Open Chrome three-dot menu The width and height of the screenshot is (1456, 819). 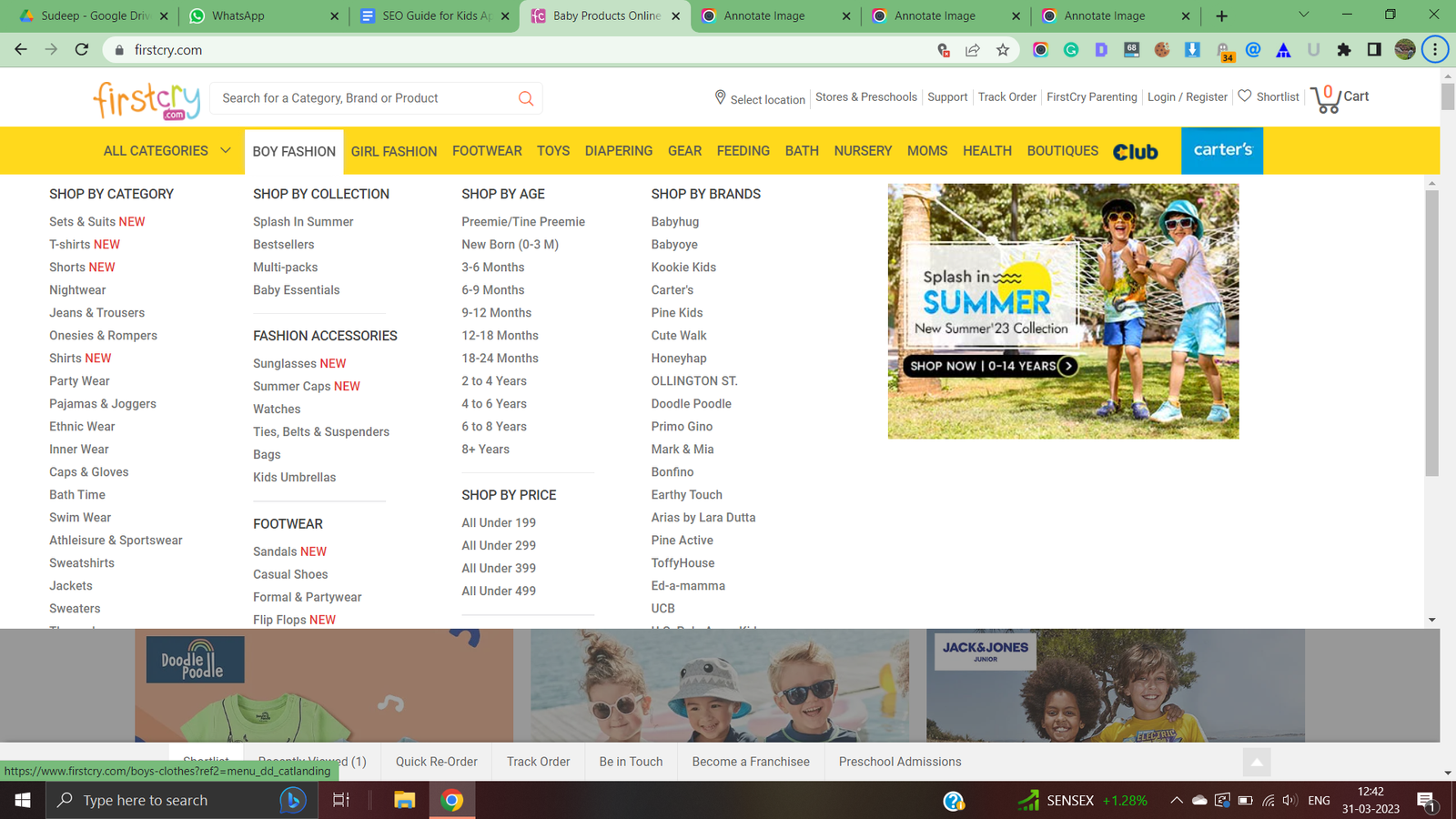click(x=1435, y=50)
